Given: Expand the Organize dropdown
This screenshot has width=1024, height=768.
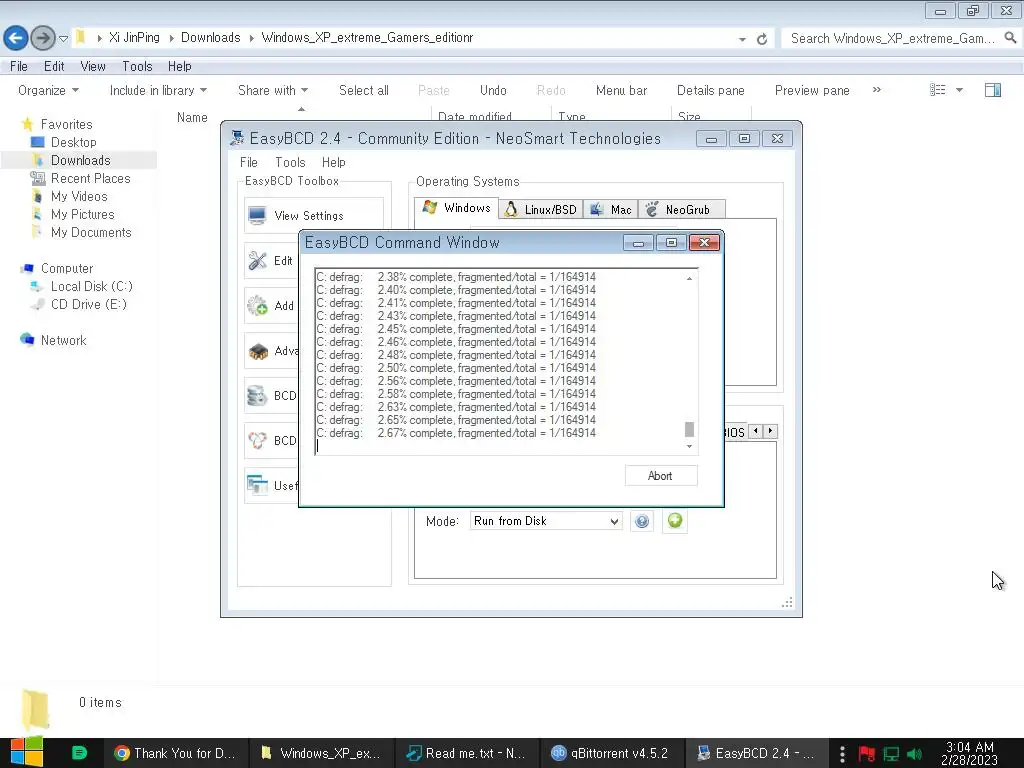Looking at the screenshot, I should point(48,90).
